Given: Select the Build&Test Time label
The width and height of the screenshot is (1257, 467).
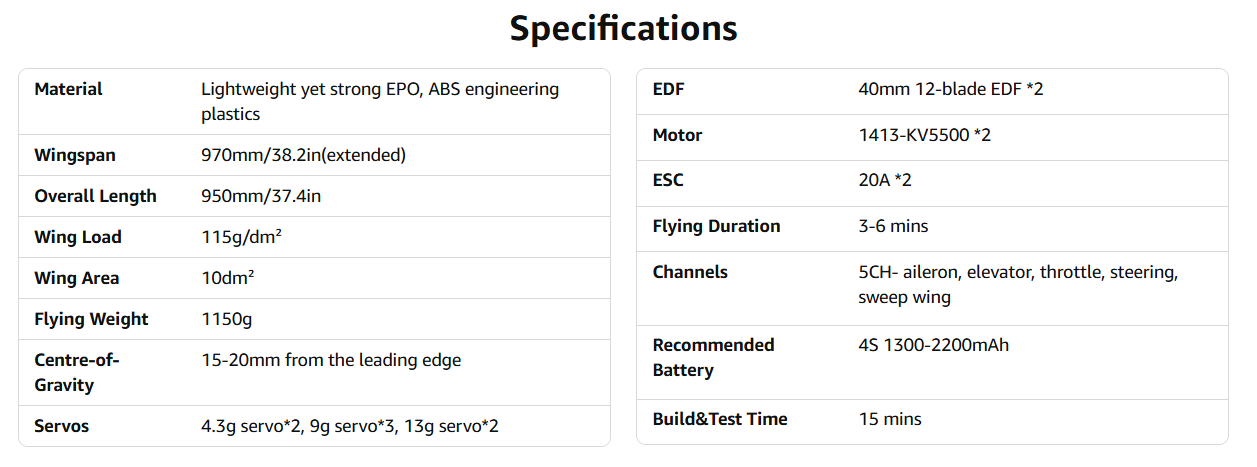Looking at the screenshot, I should [719, 419].
